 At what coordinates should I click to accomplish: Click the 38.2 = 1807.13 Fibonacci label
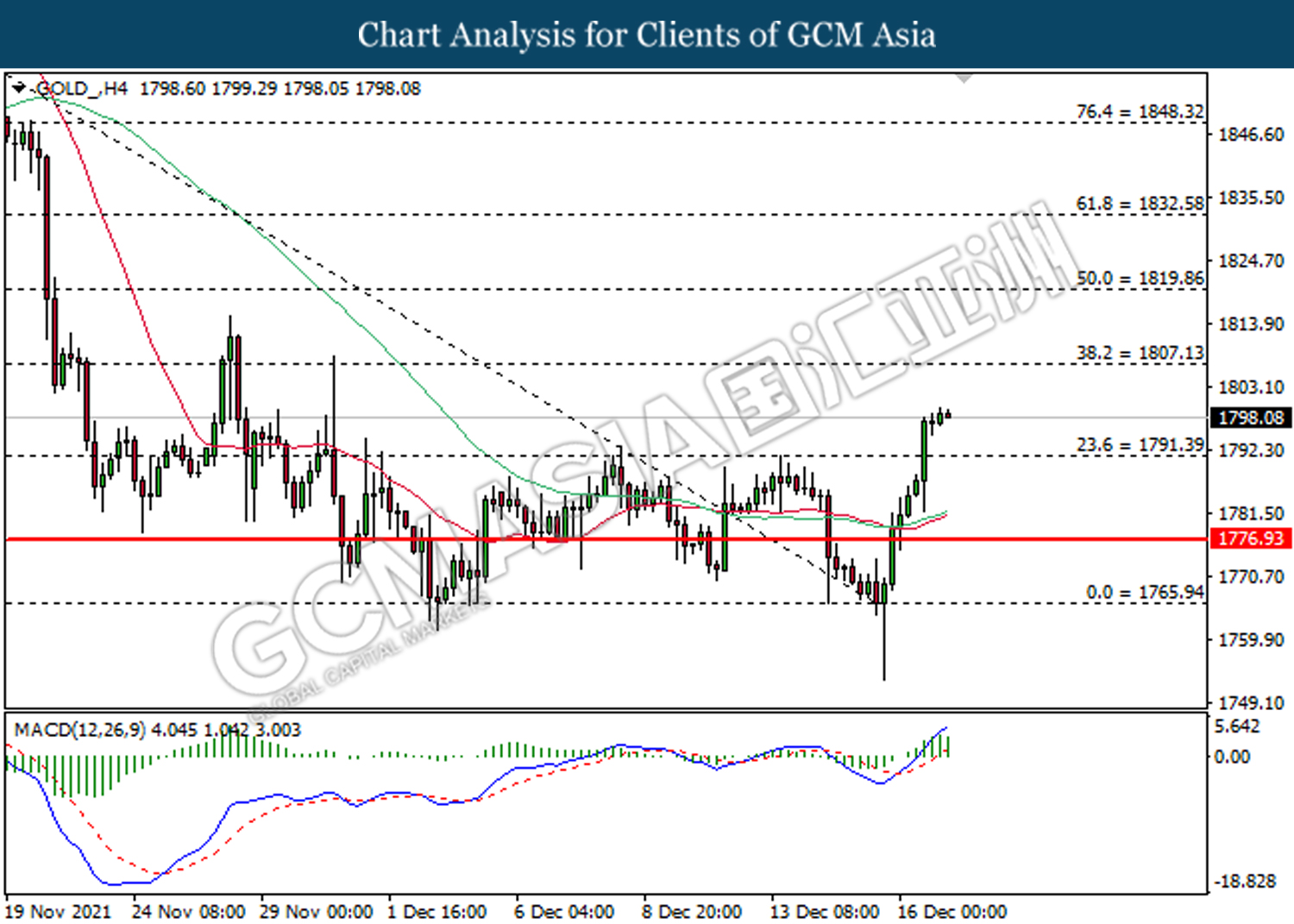[x=1139, y=353]
